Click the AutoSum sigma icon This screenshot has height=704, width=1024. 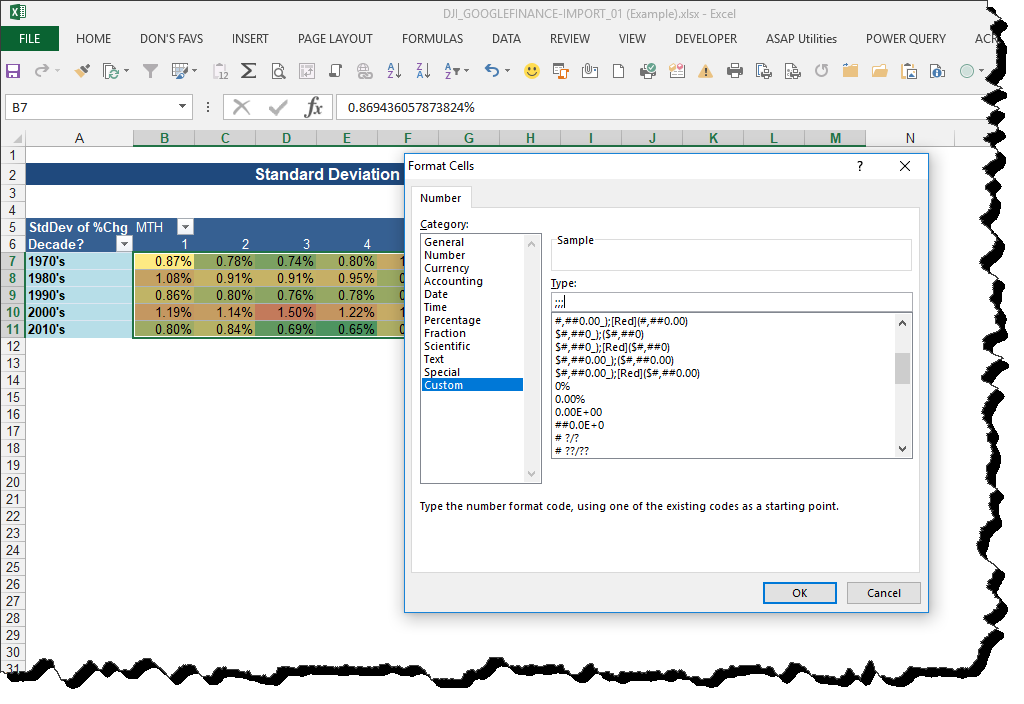point(248,71)
